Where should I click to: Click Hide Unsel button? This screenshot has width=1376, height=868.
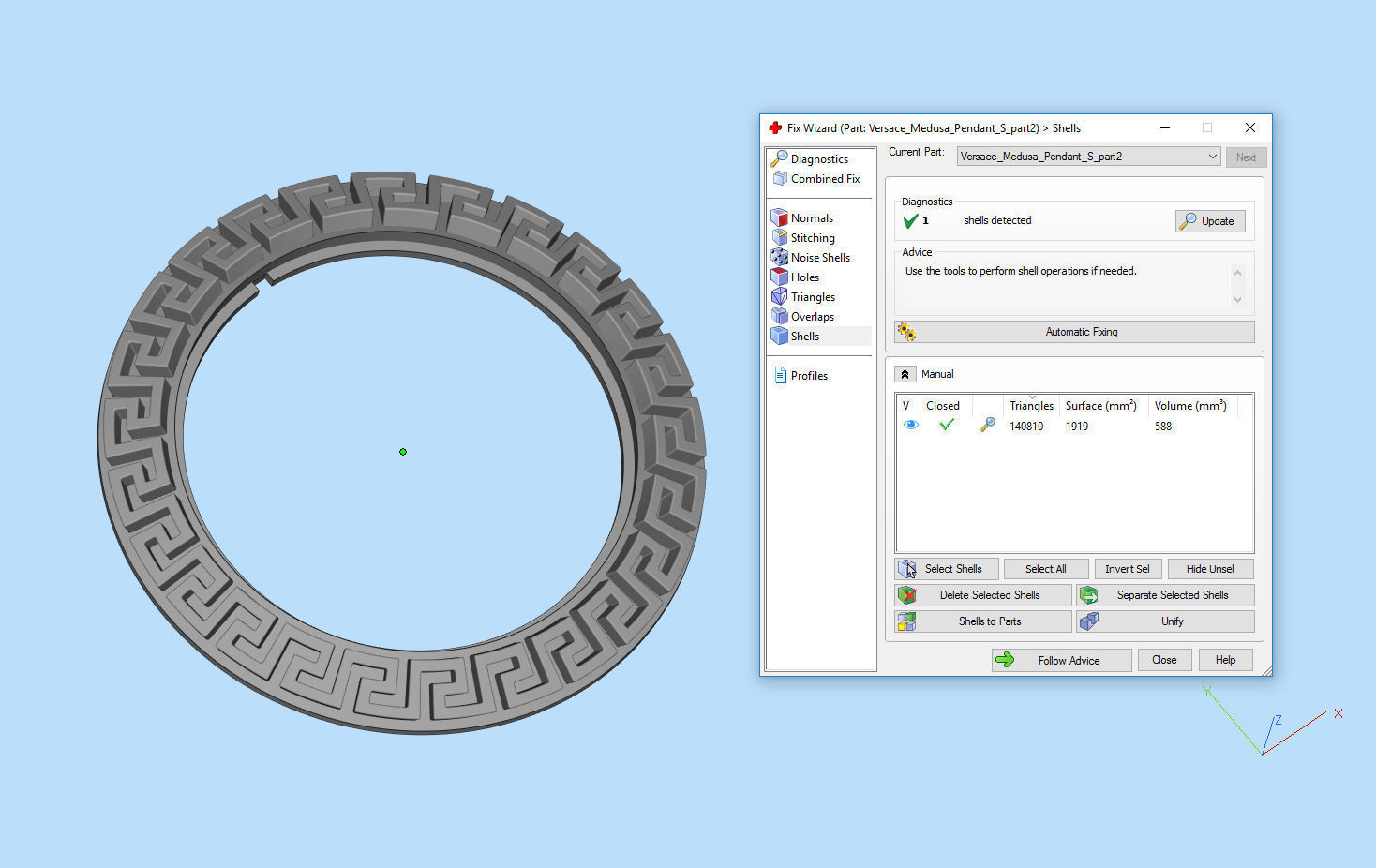tap(1210, 569)
